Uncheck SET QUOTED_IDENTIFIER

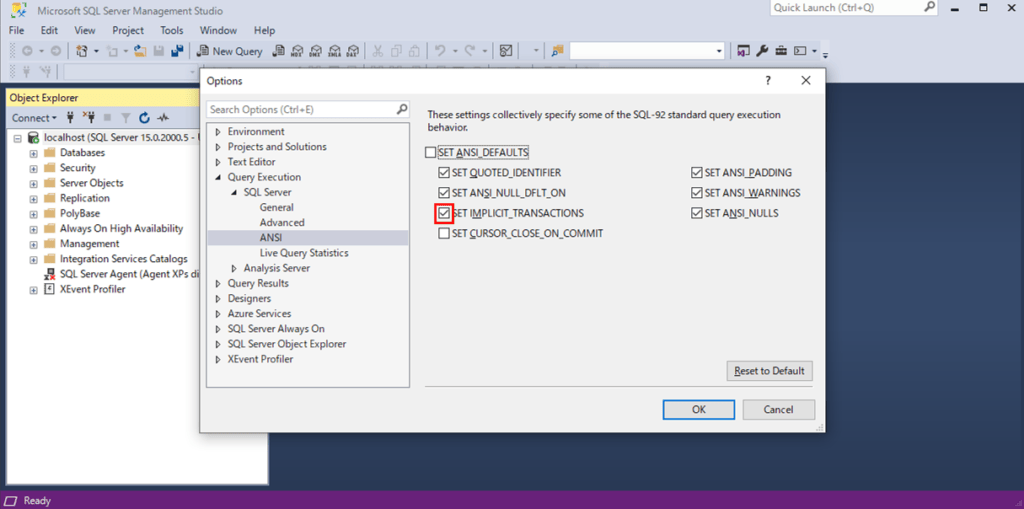(x=444, y=173)
